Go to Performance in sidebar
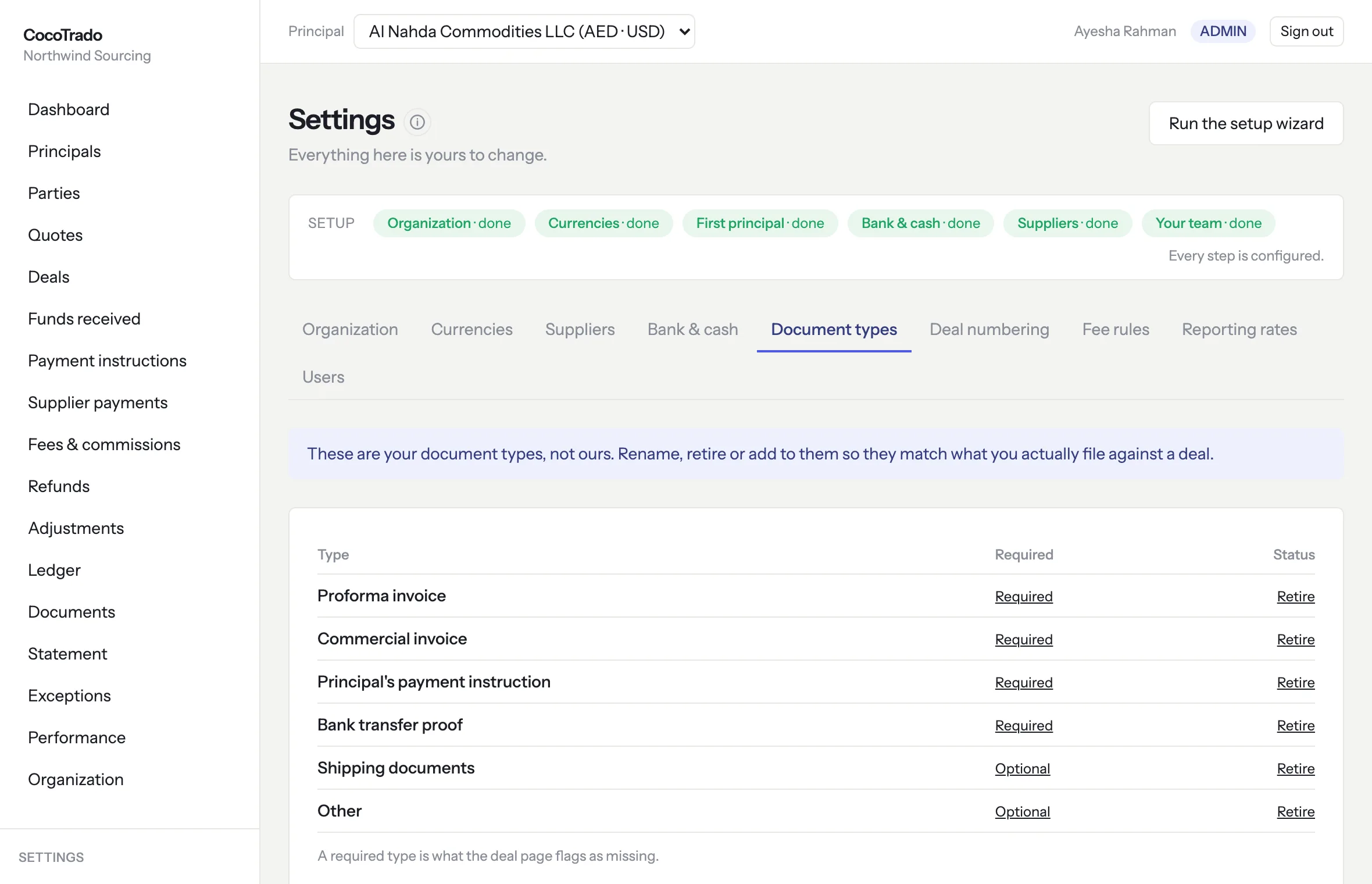This screenshot has width=1372, height=884. [x=77, y=737]
